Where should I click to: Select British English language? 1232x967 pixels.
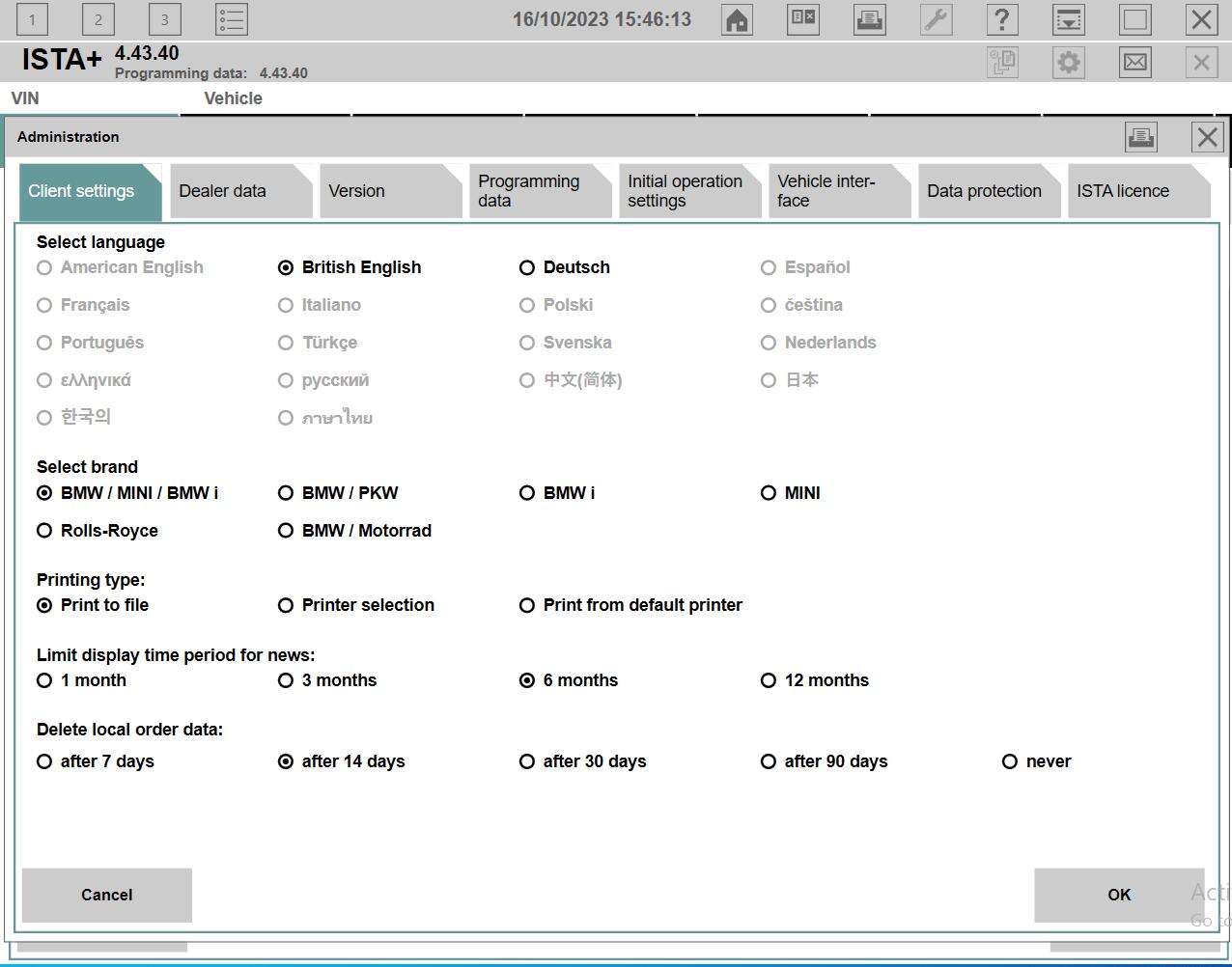click(350, 267)
